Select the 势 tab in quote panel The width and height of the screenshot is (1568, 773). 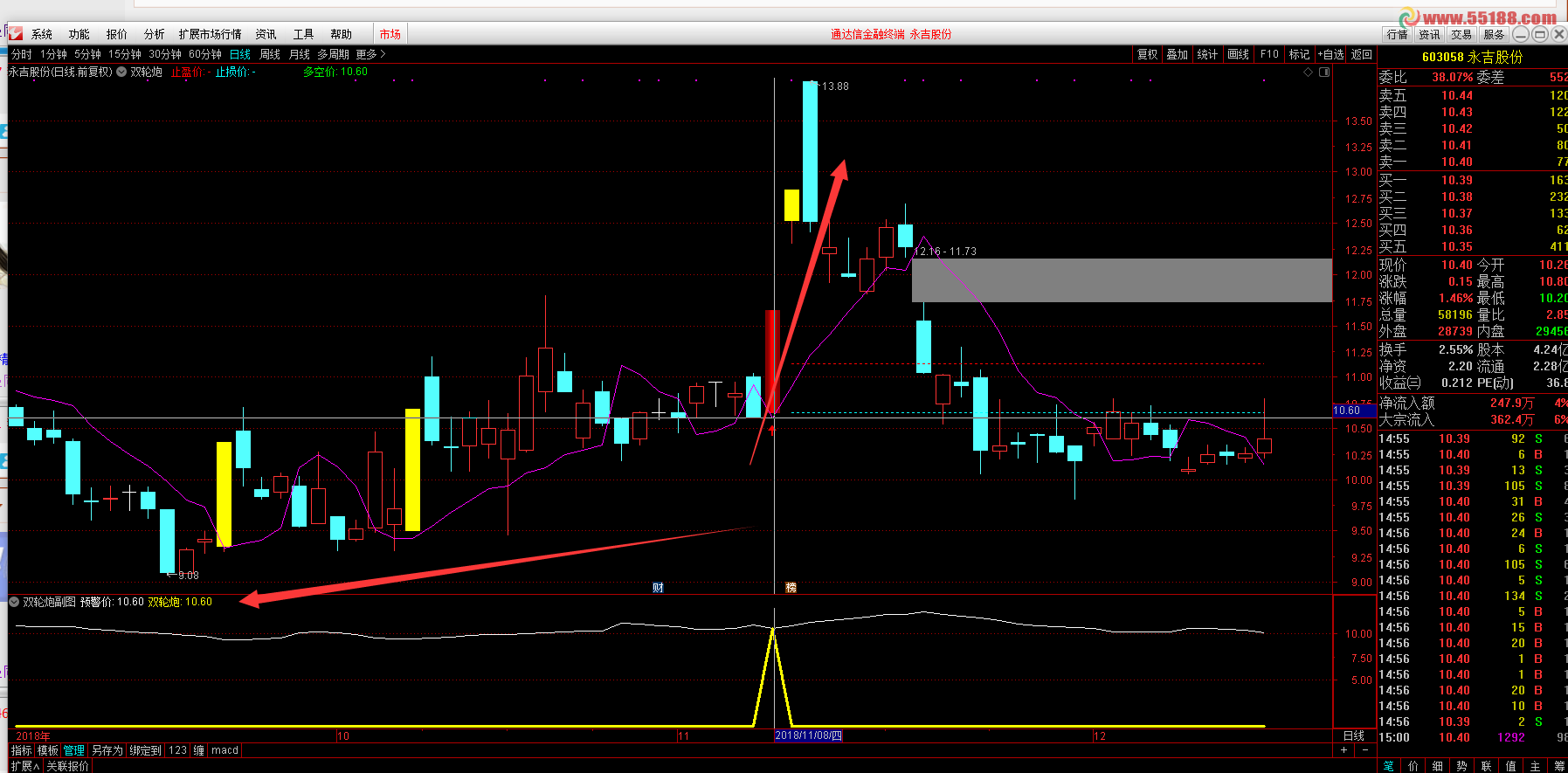[1462, 766]
